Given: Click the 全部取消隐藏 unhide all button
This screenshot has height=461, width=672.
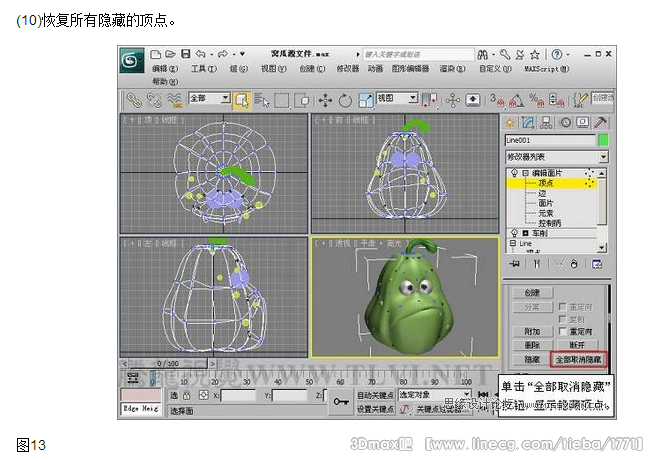Looking at the screenshot, I should (x=579, y=360).
